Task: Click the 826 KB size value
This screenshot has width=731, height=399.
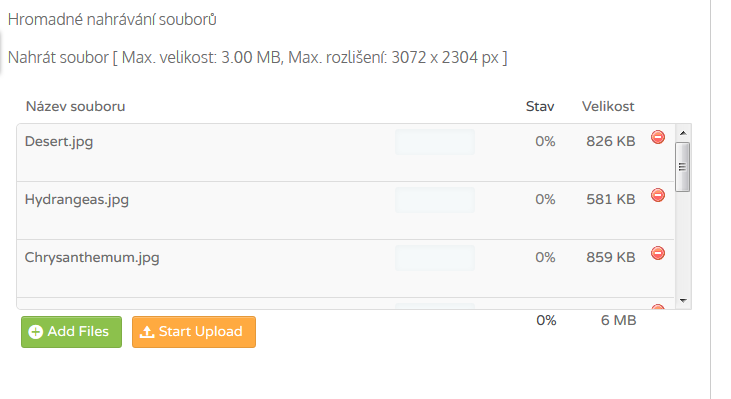Action: 611,141
